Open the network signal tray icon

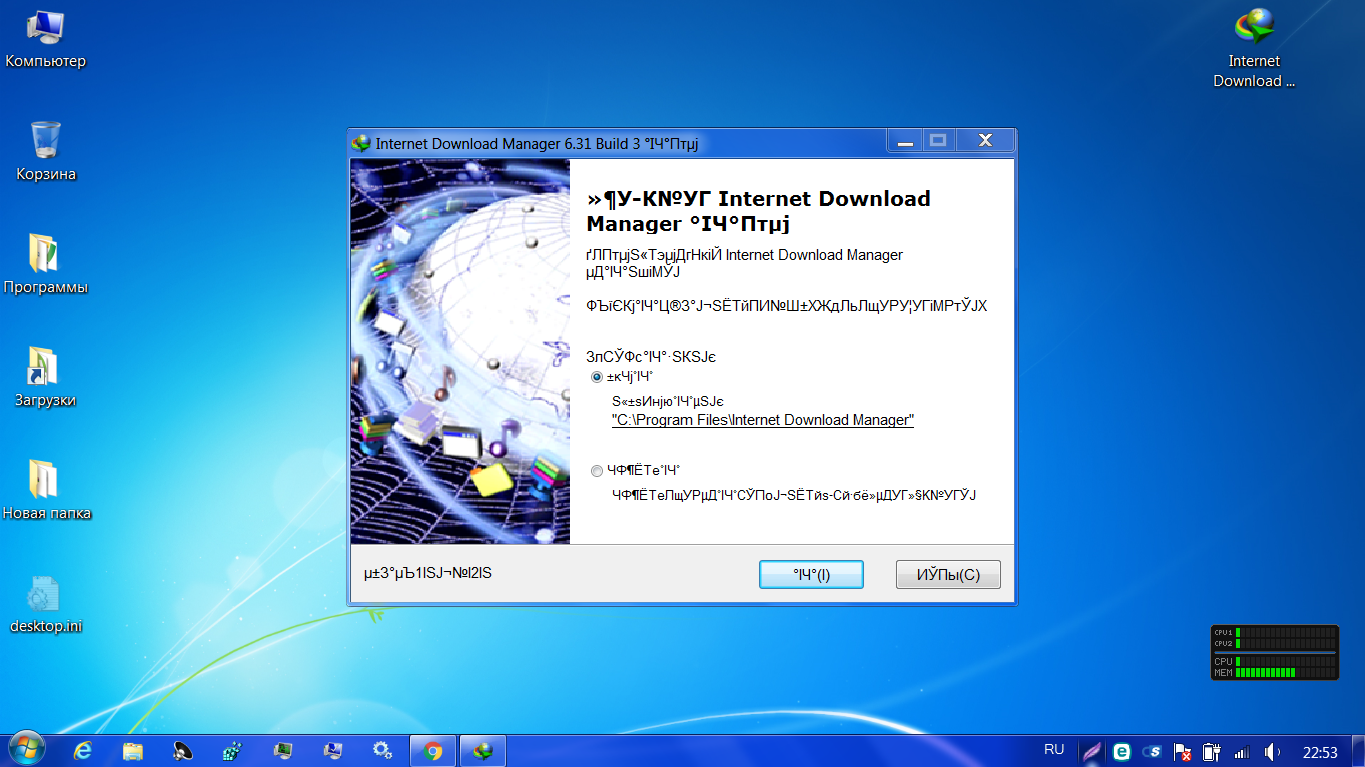tap(1242, 751)
